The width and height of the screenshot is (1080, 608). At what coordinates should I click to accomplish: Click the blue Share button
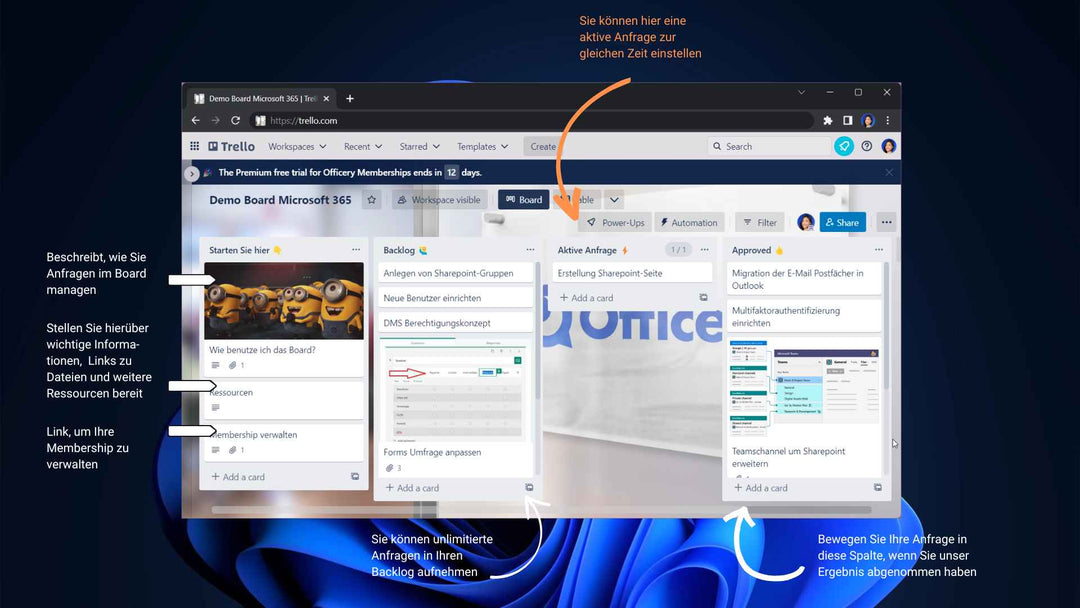pos(842,222)
